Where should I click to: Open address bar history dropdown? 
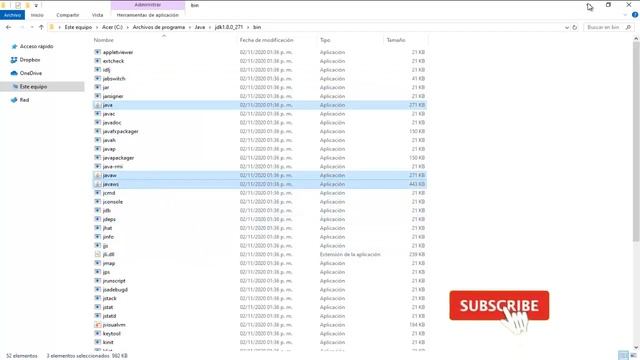pyautogui.click(x=567, y=27)
